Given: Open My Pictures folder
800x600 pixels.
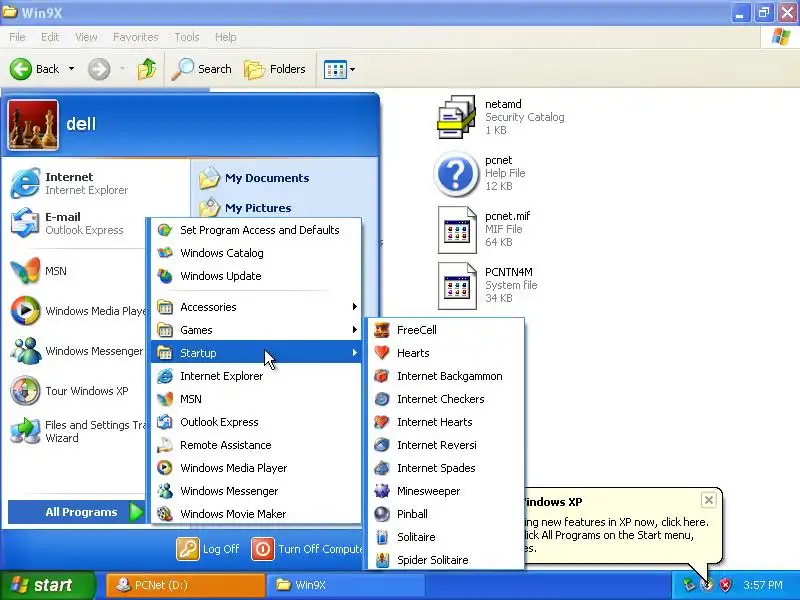Looking at the screenshot, I should [x=245, y=208].
